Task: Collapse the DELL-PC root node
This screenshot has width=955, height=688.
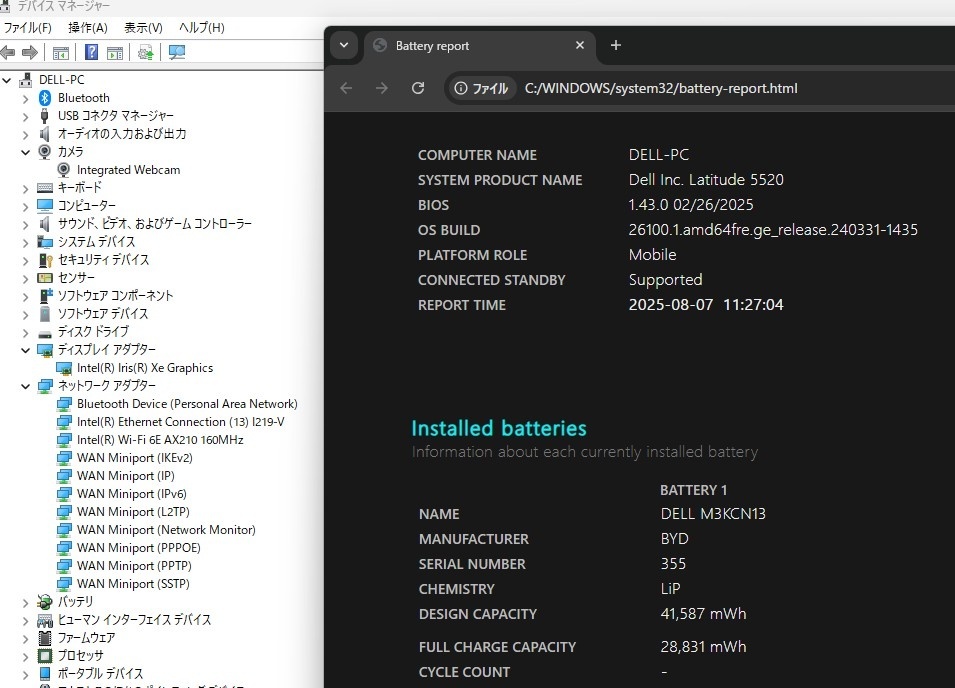Action: 7,80
